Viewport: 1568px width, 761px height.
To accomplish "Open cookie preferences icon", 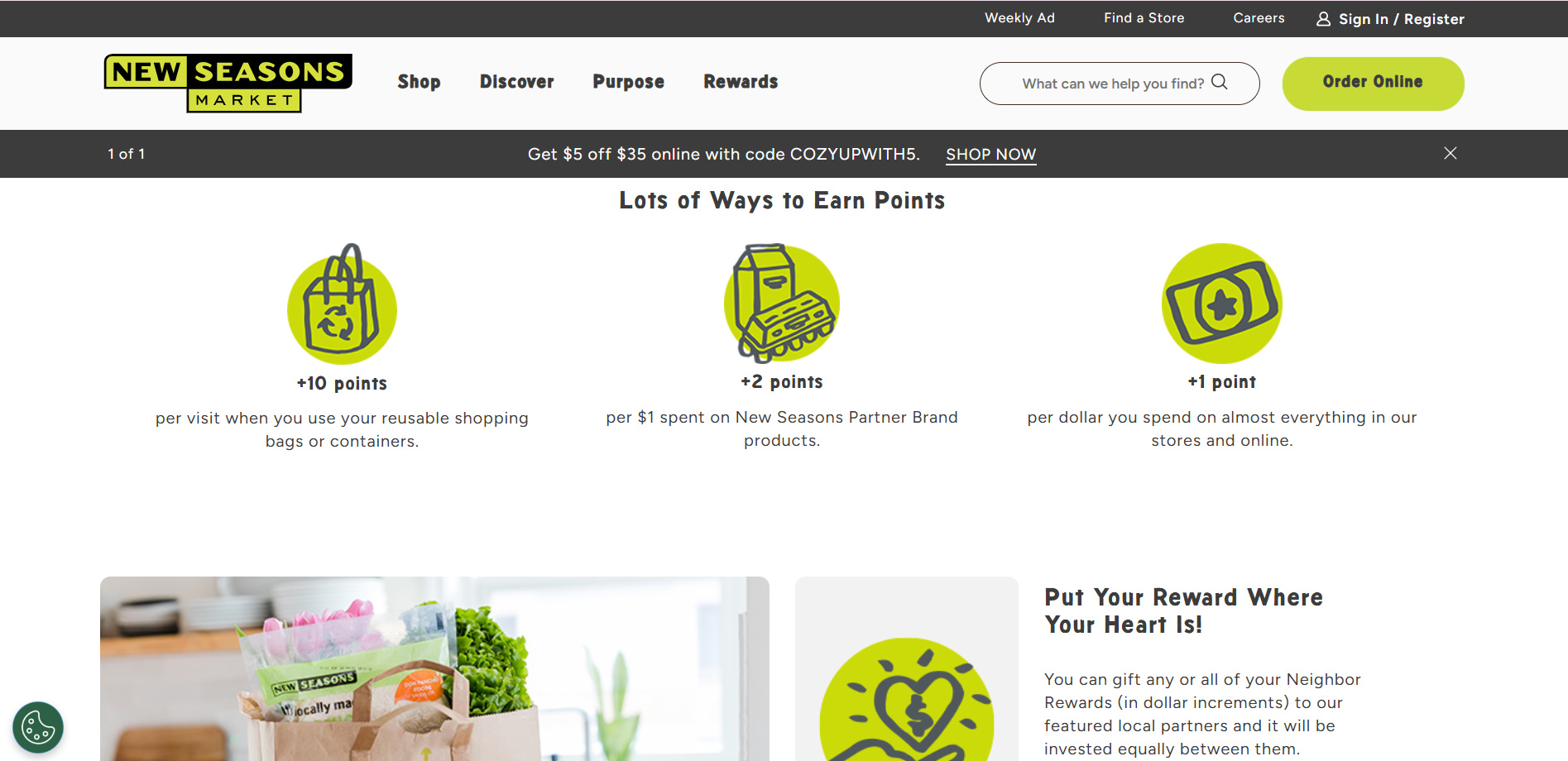I will point(38,728).
